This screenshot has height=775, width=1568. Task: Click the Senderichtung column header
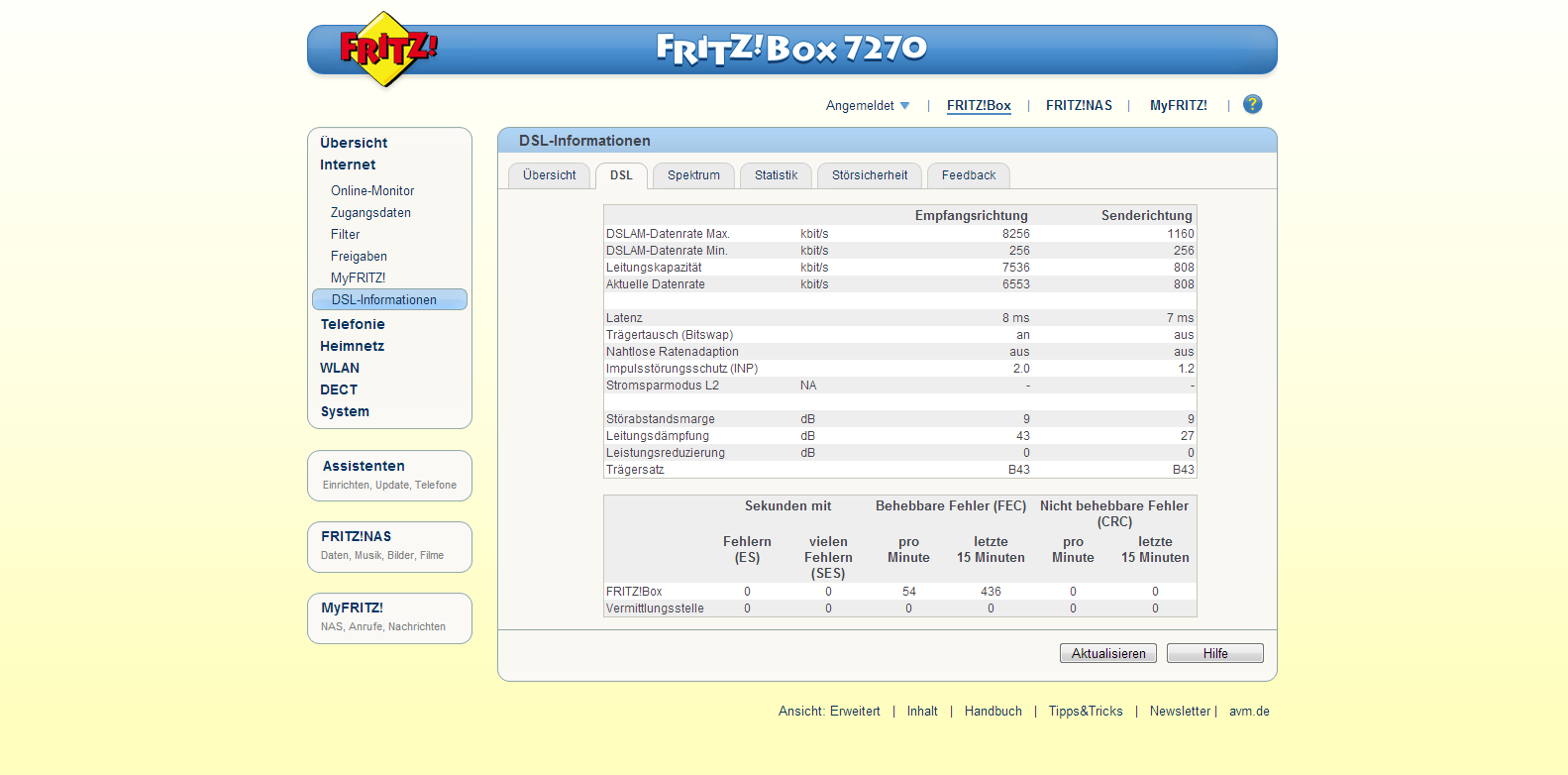click(x=1146, y=215)
